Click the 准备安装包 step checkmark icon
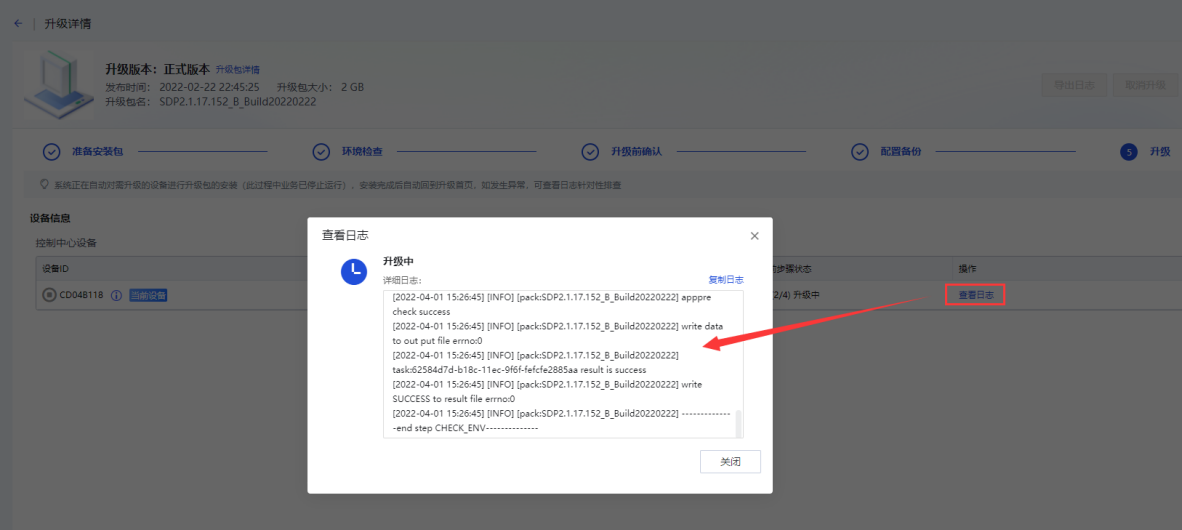Image resolution: width=1182 pixels, height=530 pixels. [51, 152]
